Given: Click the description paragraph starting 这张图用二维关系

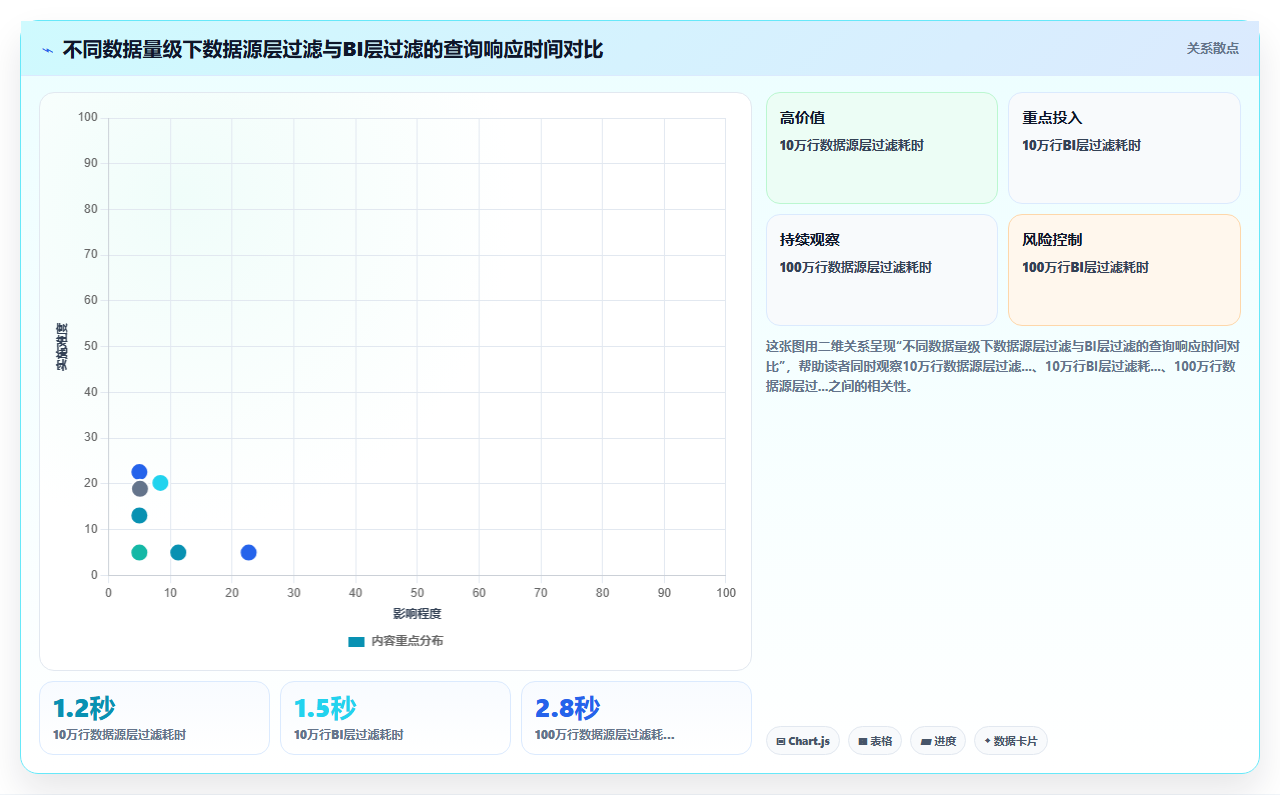Looking at the screenshot, I should click(1003, 366).
